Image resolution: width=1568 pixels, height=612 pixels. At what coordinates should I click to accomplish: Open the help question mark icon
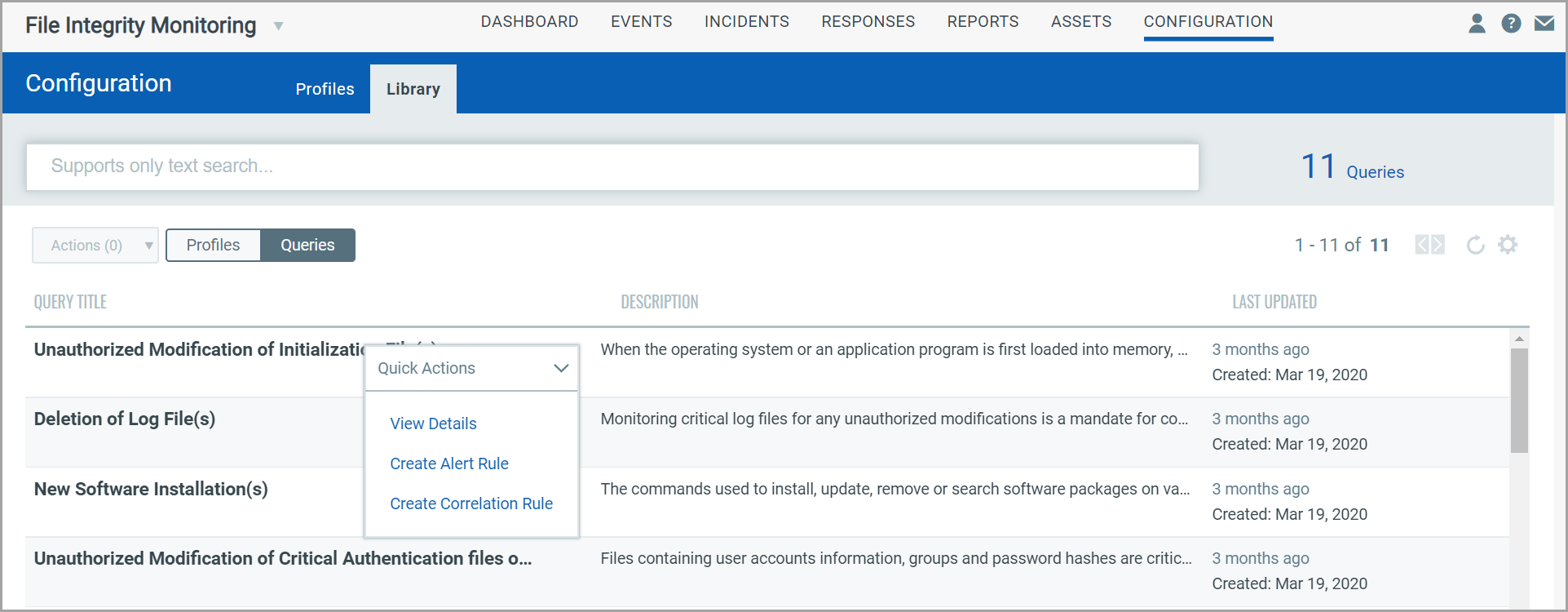pyautogui.click(x=1511, y=24)
